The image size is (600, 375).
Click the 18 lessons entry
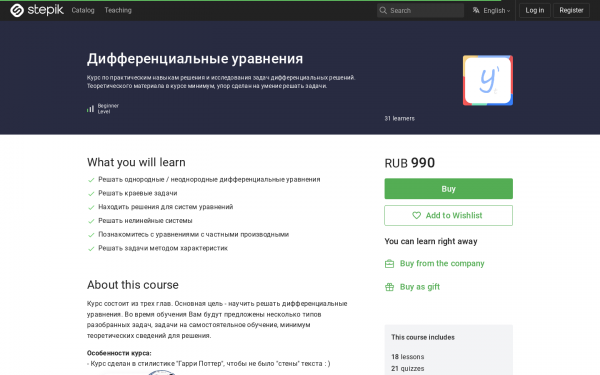coord(408,357)
